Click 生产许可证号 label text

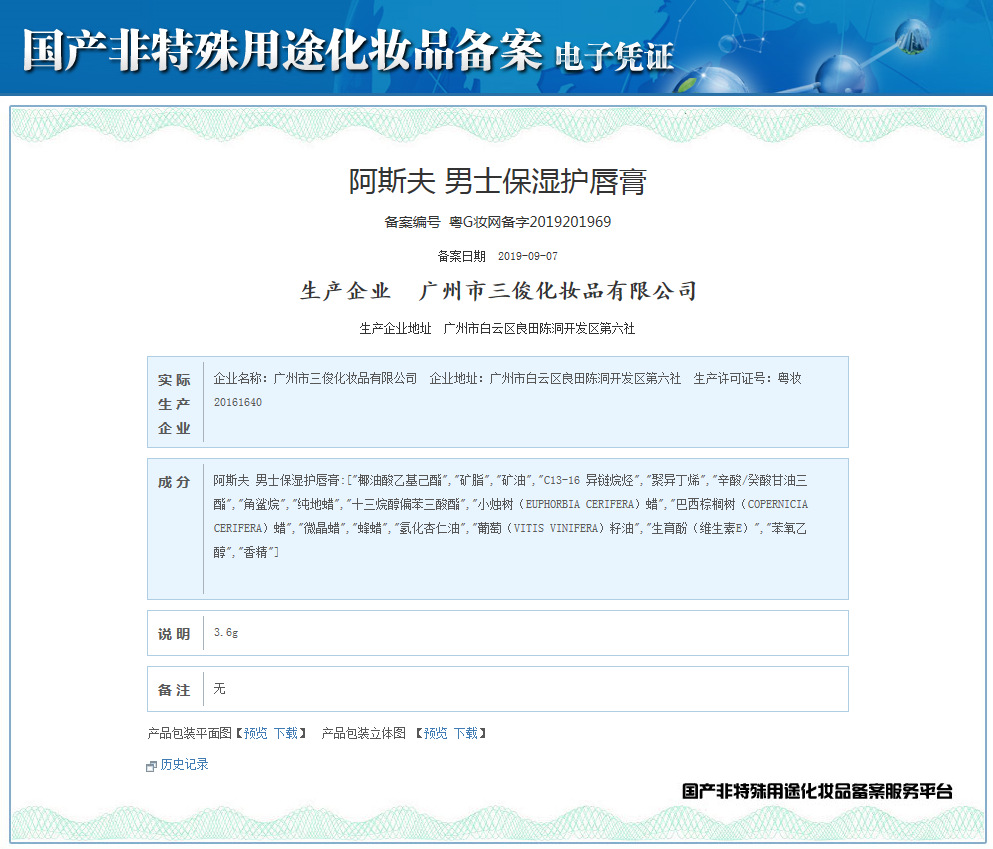coord(732,379)
